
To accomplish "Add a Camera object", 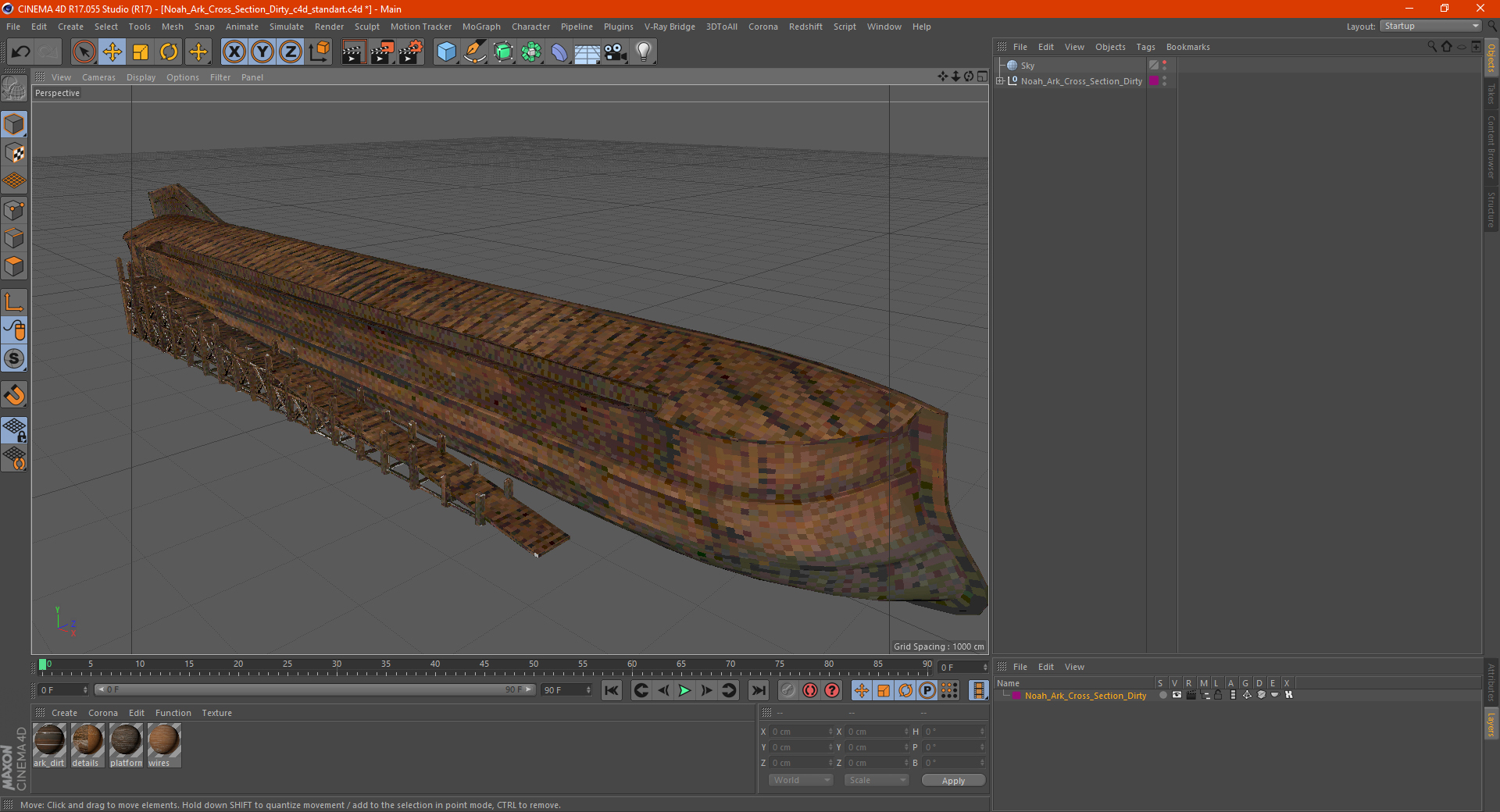I will pyautogui.click(x=615, y=52).
